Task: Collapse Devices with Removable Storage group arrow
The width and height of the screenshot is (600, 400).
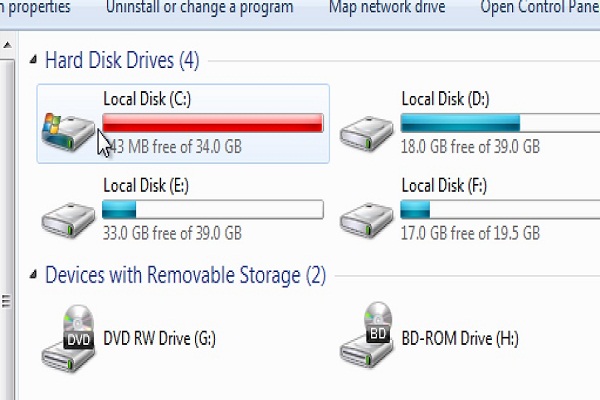Action: click(x=34, y=274)
